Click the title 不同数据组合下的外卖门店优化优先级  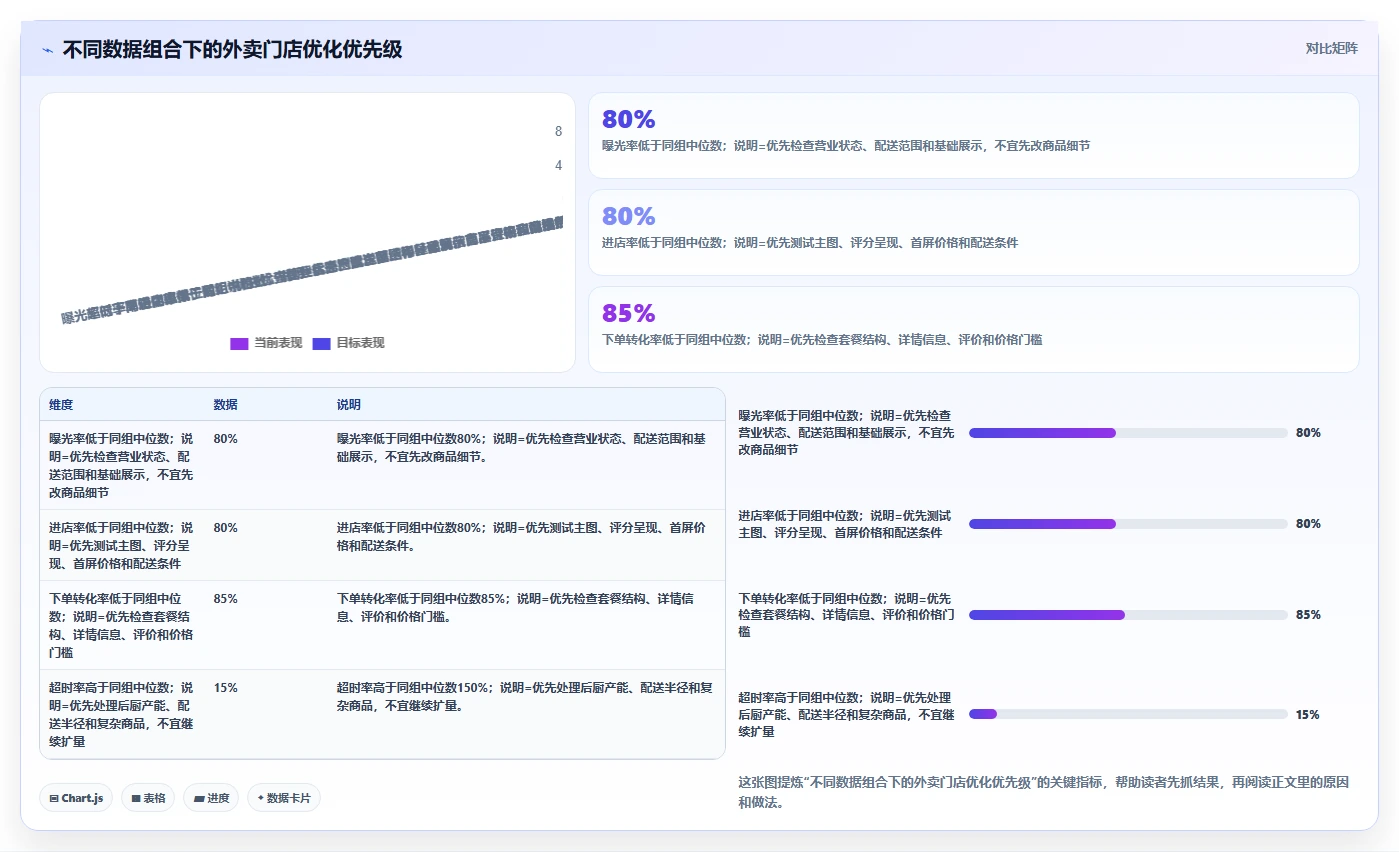pyautogui.click(x=232, y=49)
